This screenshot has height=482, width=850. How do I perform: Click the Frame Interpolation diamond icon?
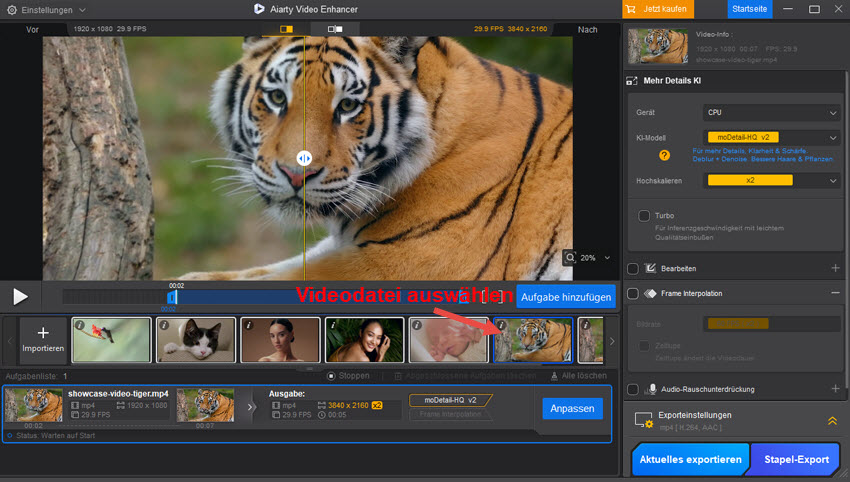click(x=650, y=293)
